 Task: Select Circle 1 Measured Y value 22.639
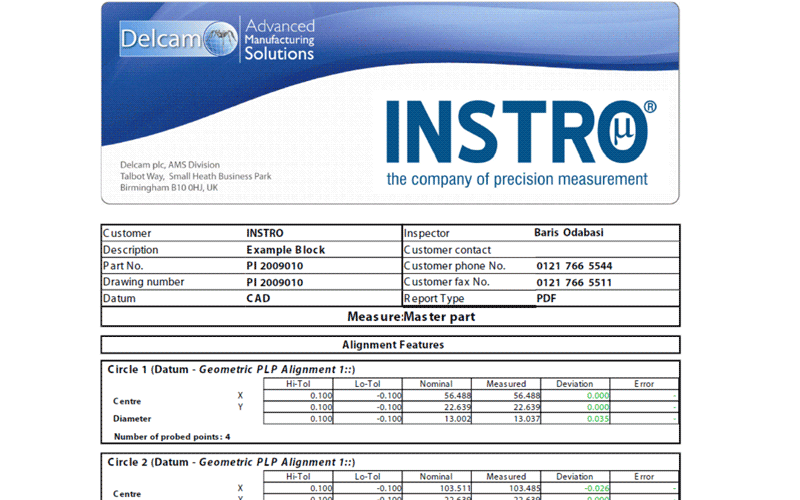[x=527, y=407]
